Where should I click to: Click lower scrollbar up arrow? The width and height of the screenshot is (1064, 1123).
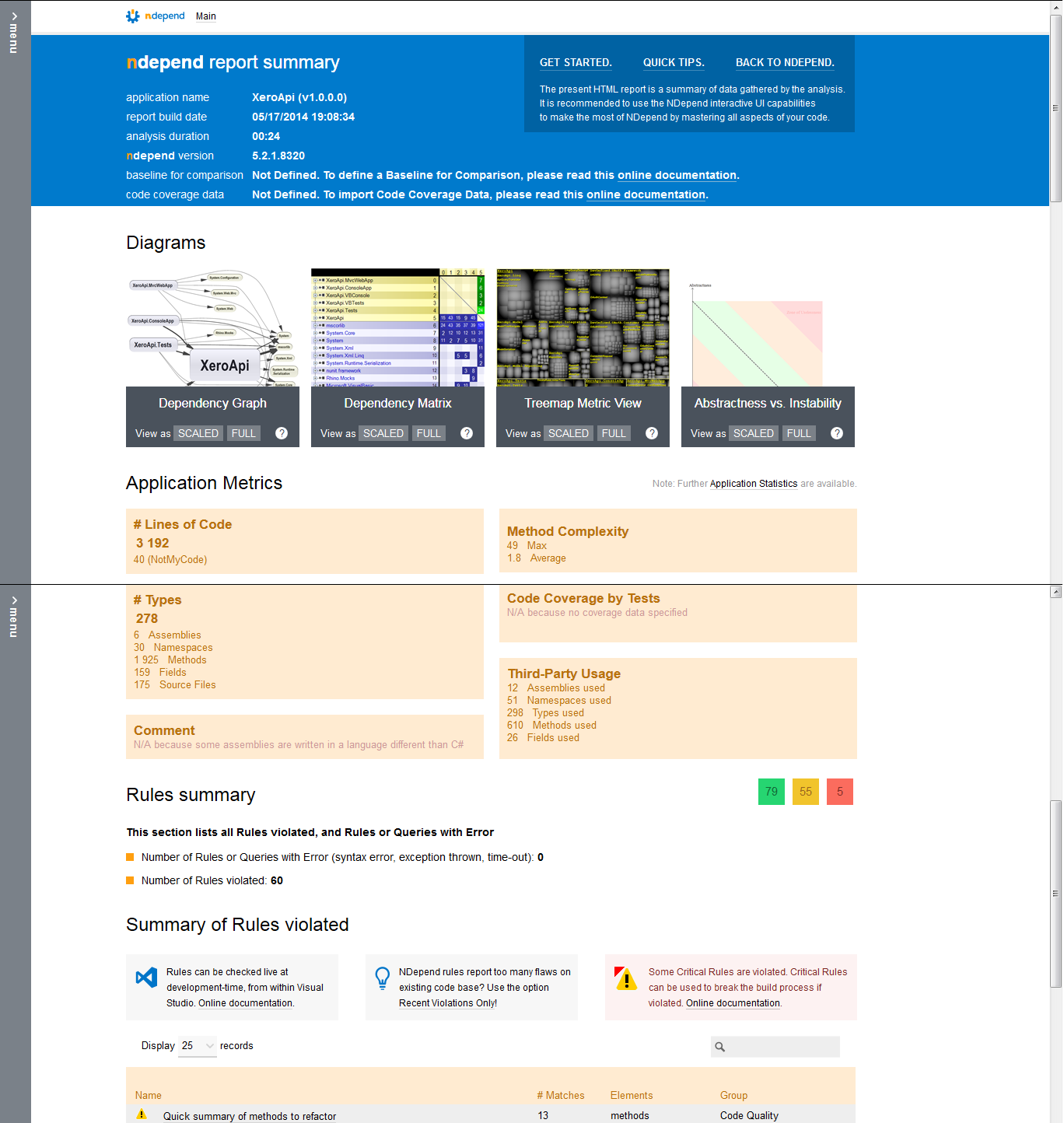[1055, 592]
